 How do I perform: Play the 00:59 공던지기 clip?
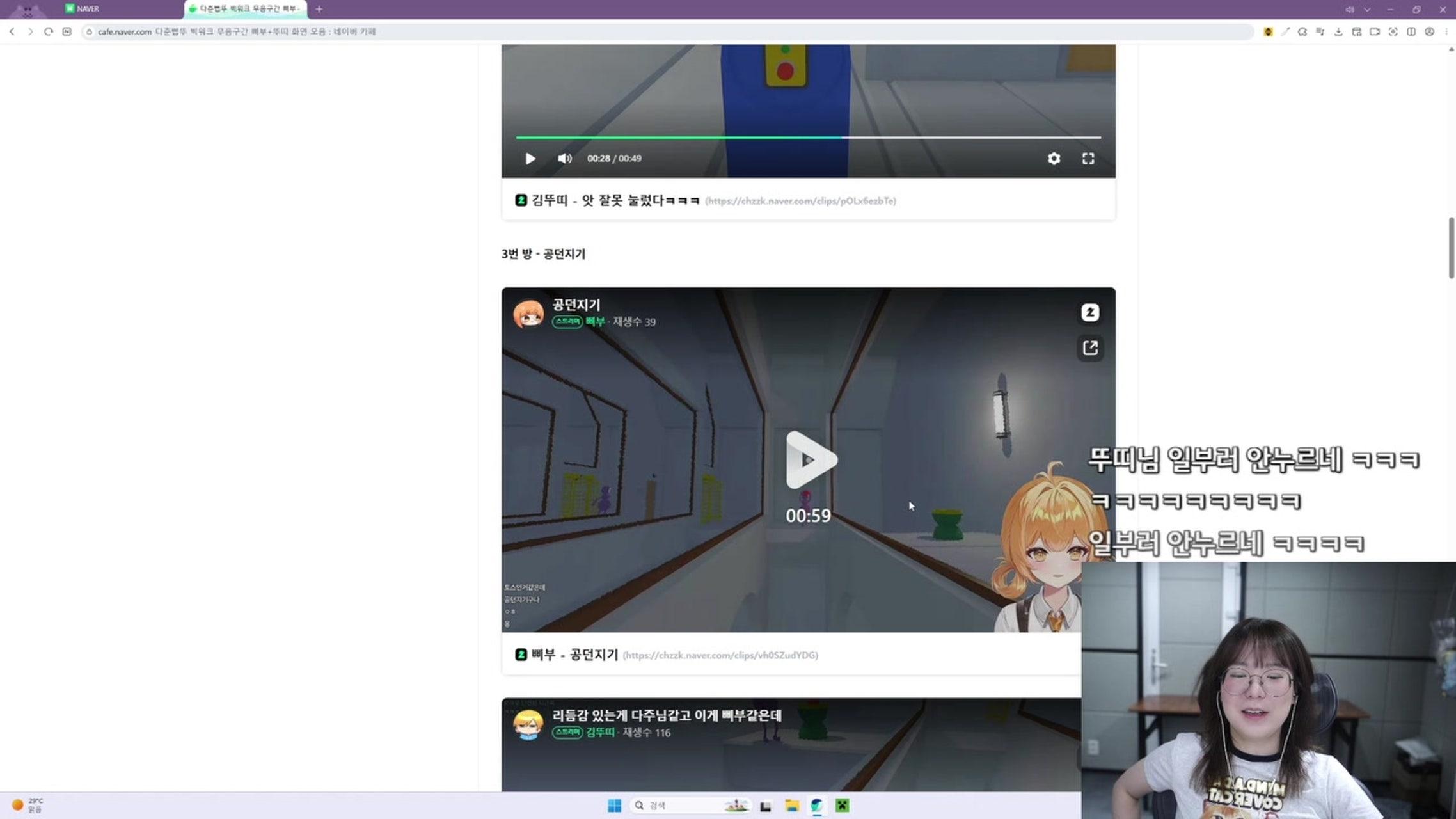(810, 460)
